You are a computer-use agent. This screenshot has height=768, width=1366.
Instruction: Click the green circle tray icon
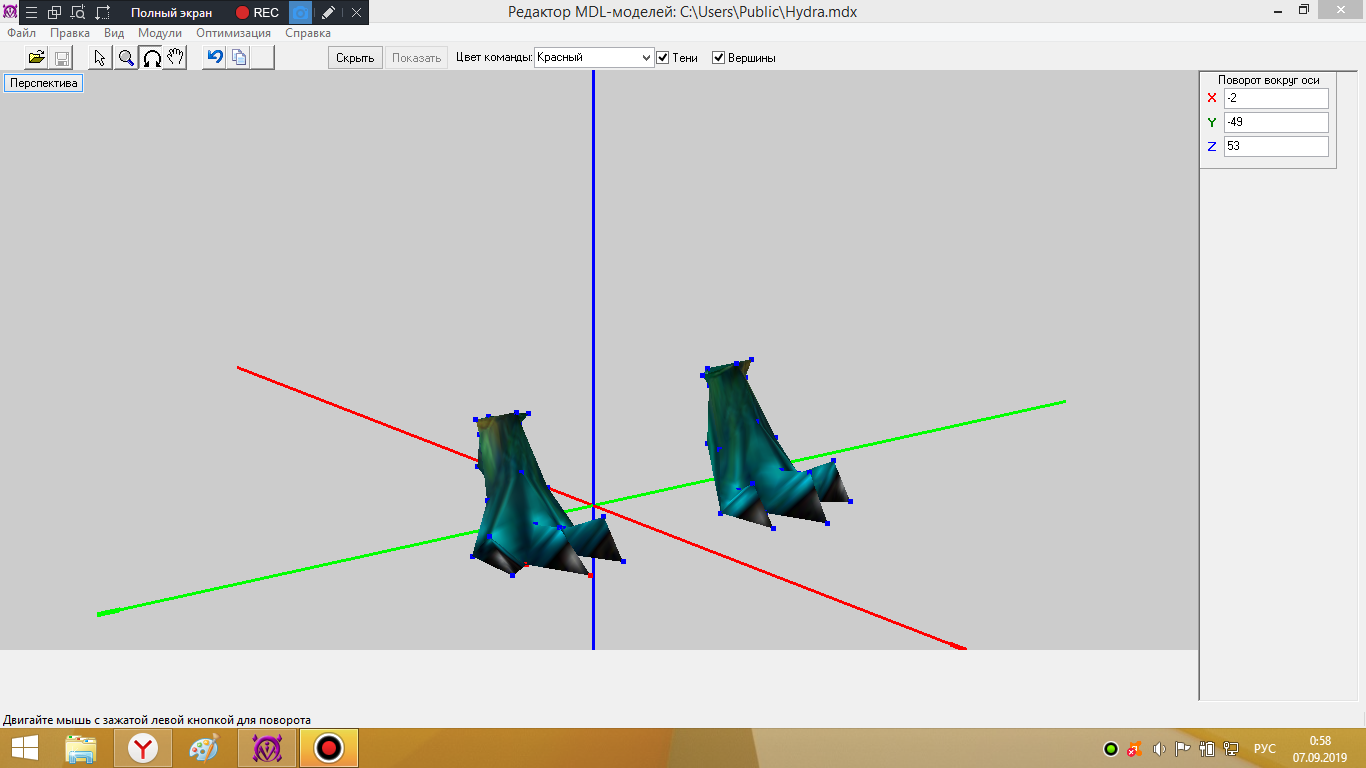[x=1110, y=748]
